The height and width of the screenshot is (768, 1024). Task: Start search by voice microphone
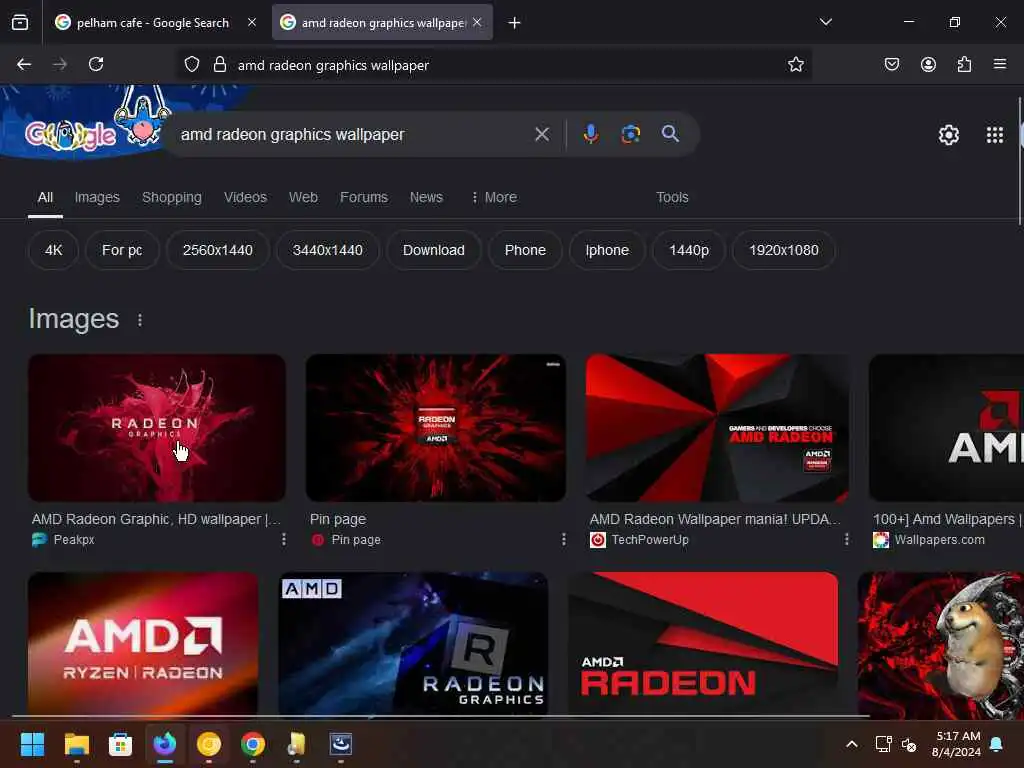(590, 134)
